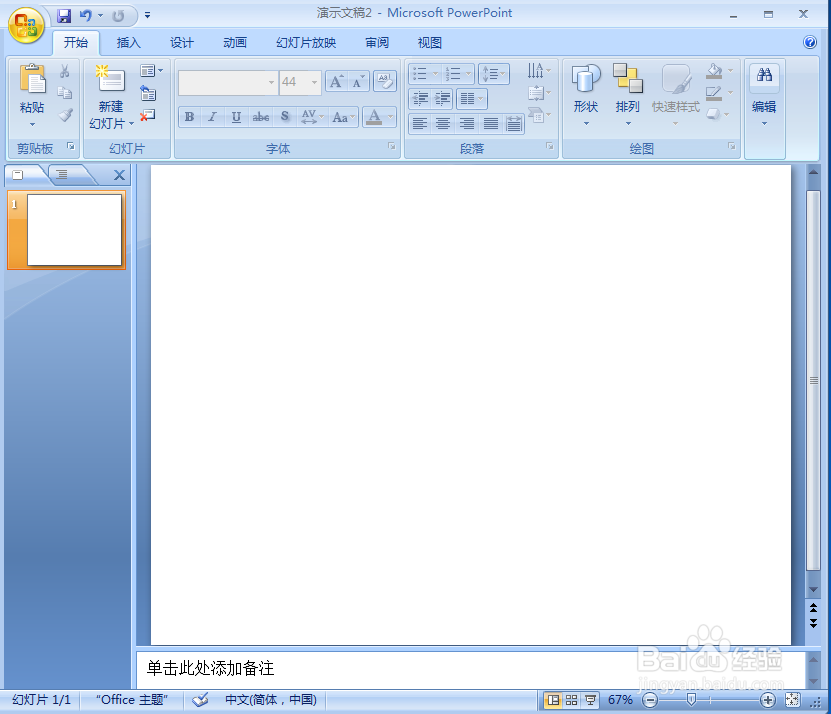Delete slide icon with red x
831x714 pixels.
click(148, 115)
